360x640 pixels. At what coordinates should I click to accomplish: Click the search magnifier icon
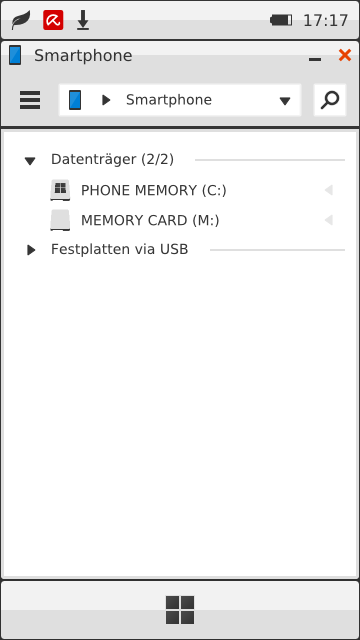point(330,100)
